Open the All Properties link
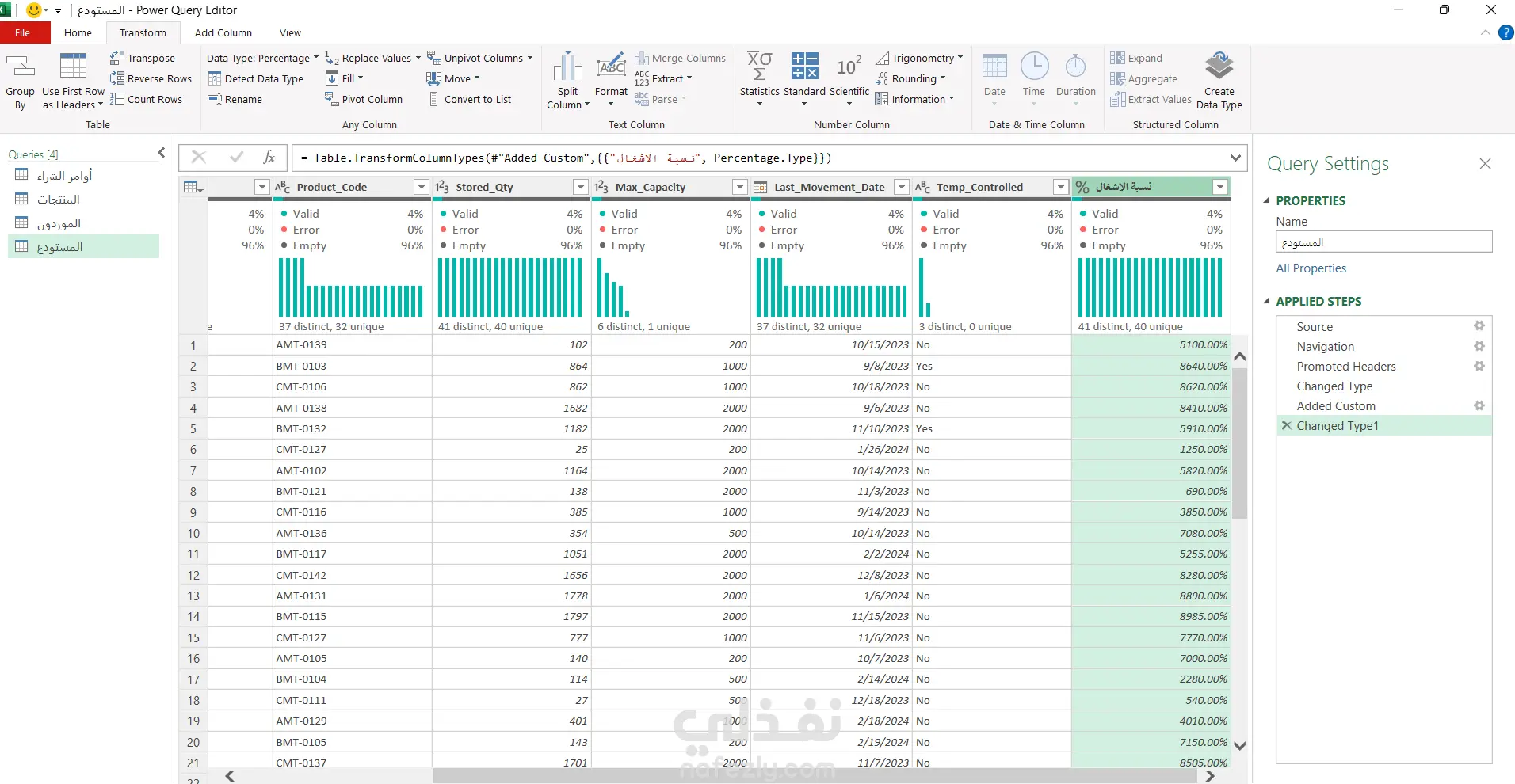This screenshot has height=784, width=1515. [x=1311, y=268]
